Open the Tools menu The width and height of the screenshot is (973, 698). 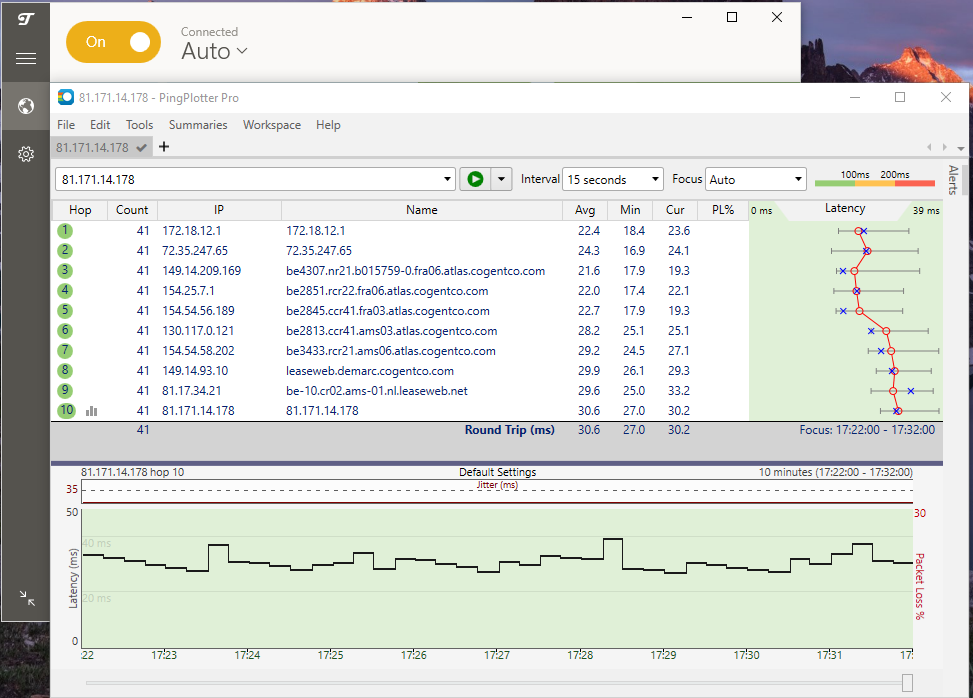click(139, 124)
